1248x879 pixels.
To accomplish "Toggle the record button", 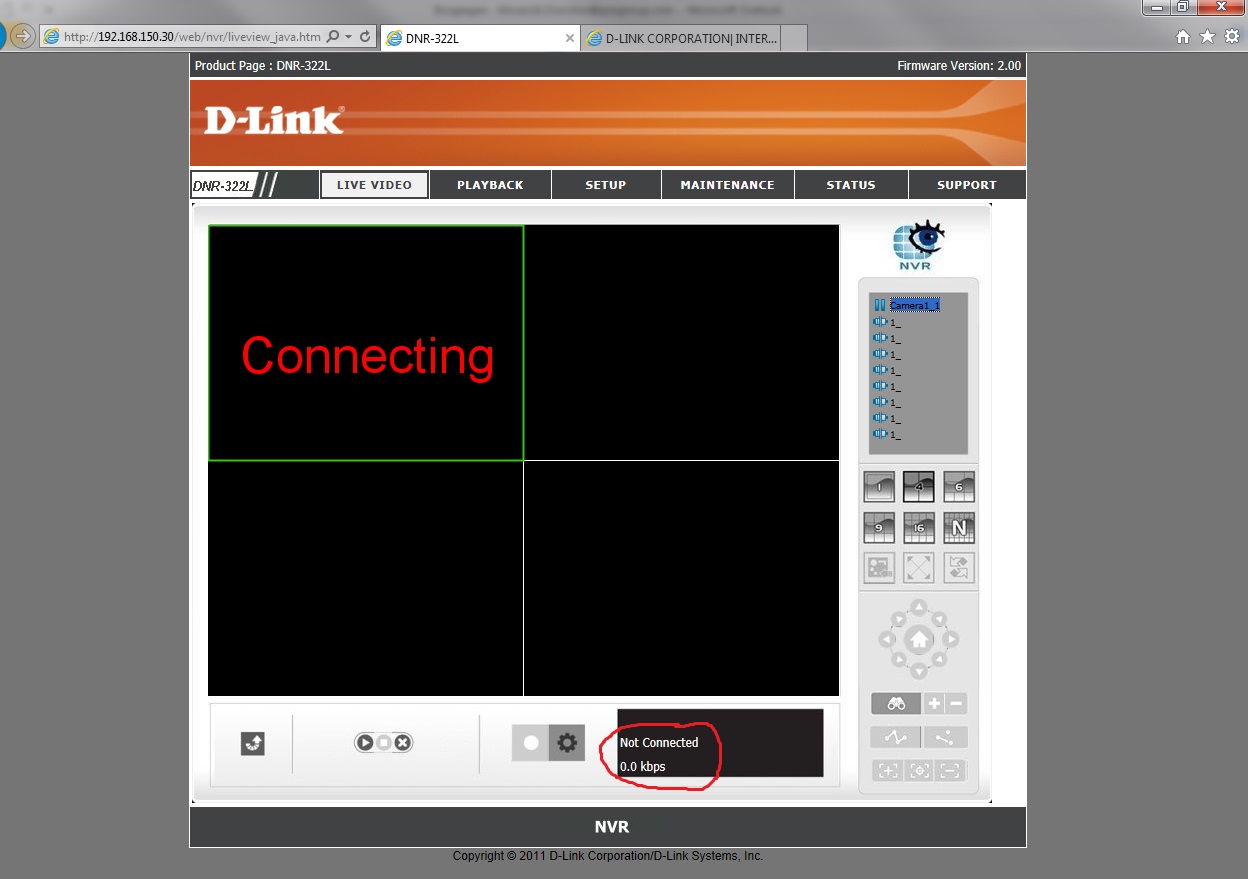I will pos(531,743).
